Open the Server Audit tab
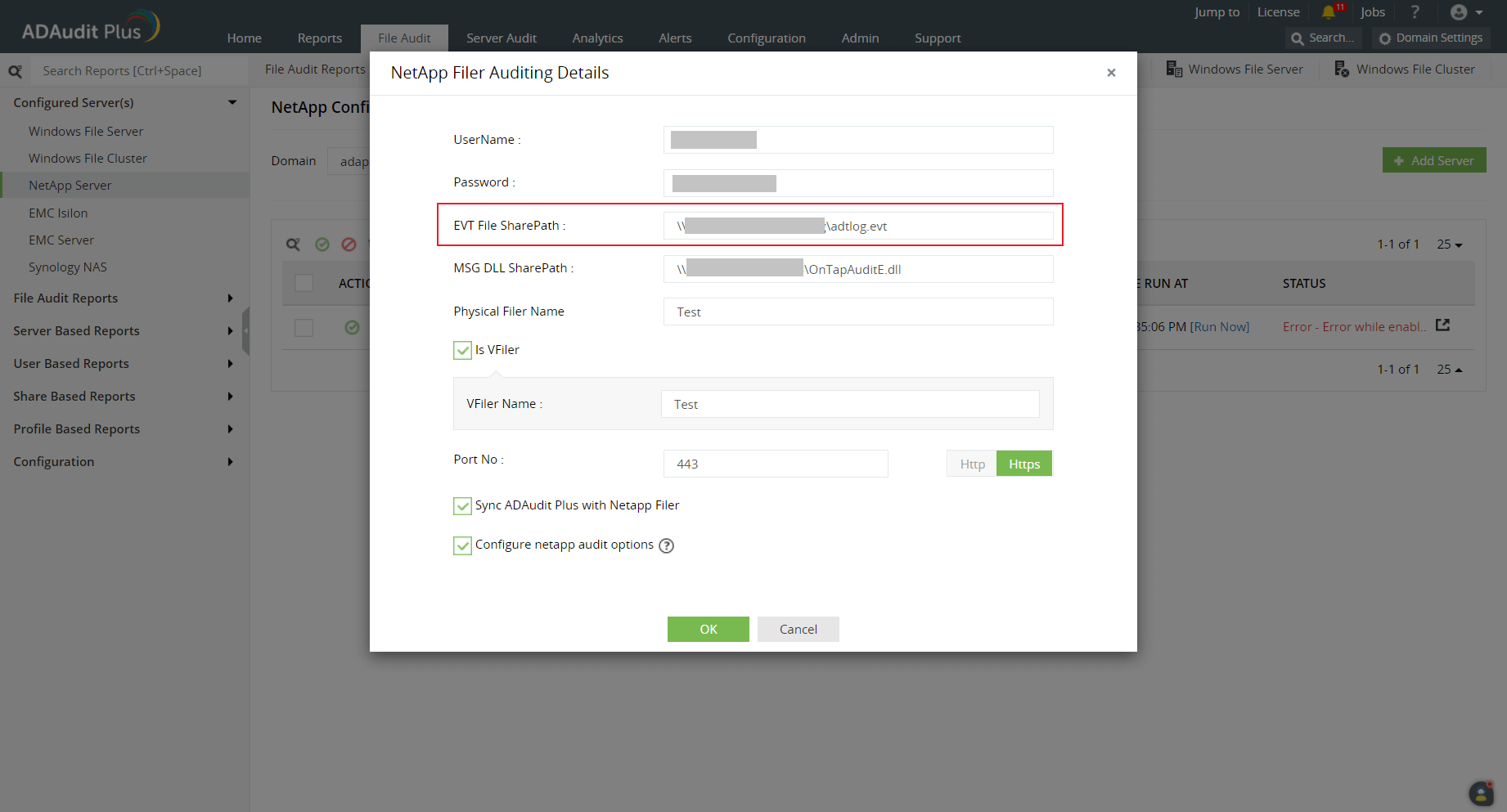Image resolution: width=1507 pixels, height=812 pixels. 501,38
